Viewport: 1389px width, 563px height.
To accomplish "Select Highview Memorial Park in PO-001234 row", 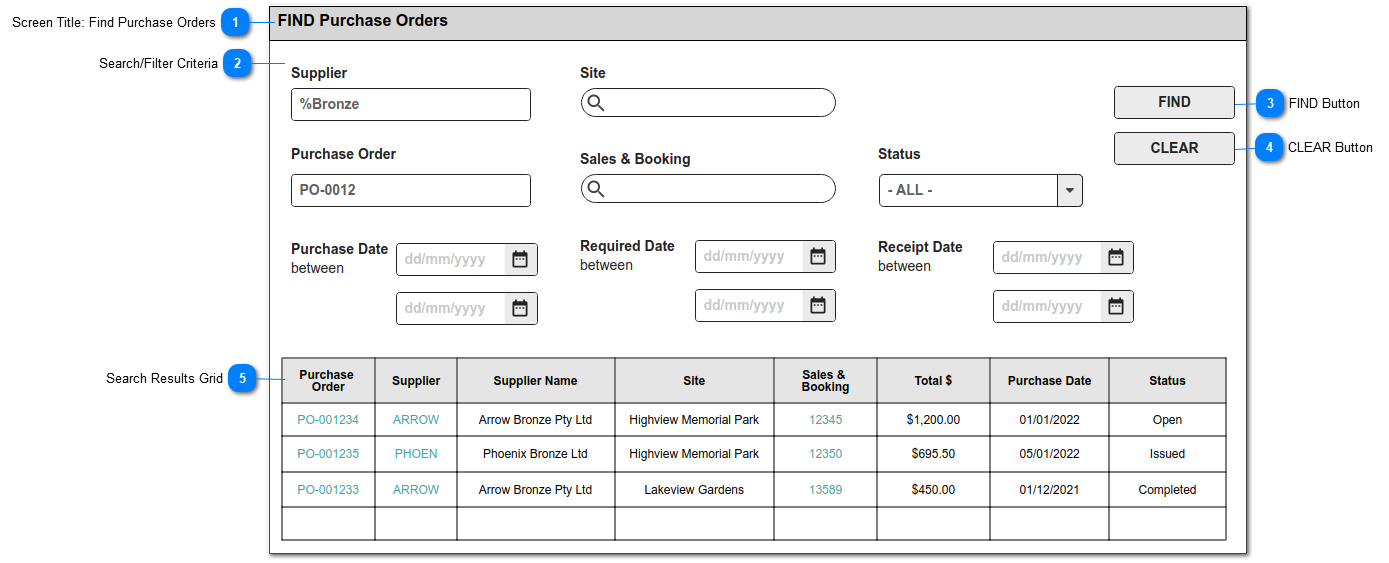I will coord(694,420).
